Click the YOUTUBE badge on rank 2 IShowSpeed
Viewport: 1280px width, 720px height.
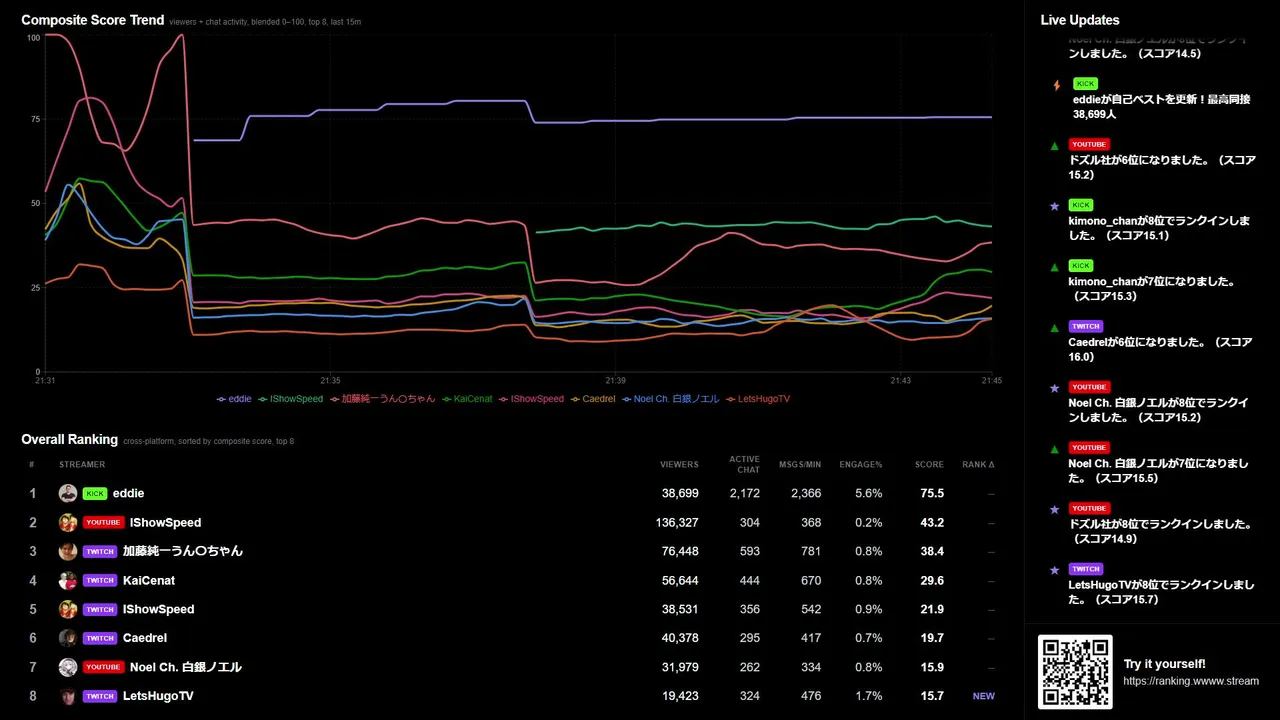[x=103, y=522]
